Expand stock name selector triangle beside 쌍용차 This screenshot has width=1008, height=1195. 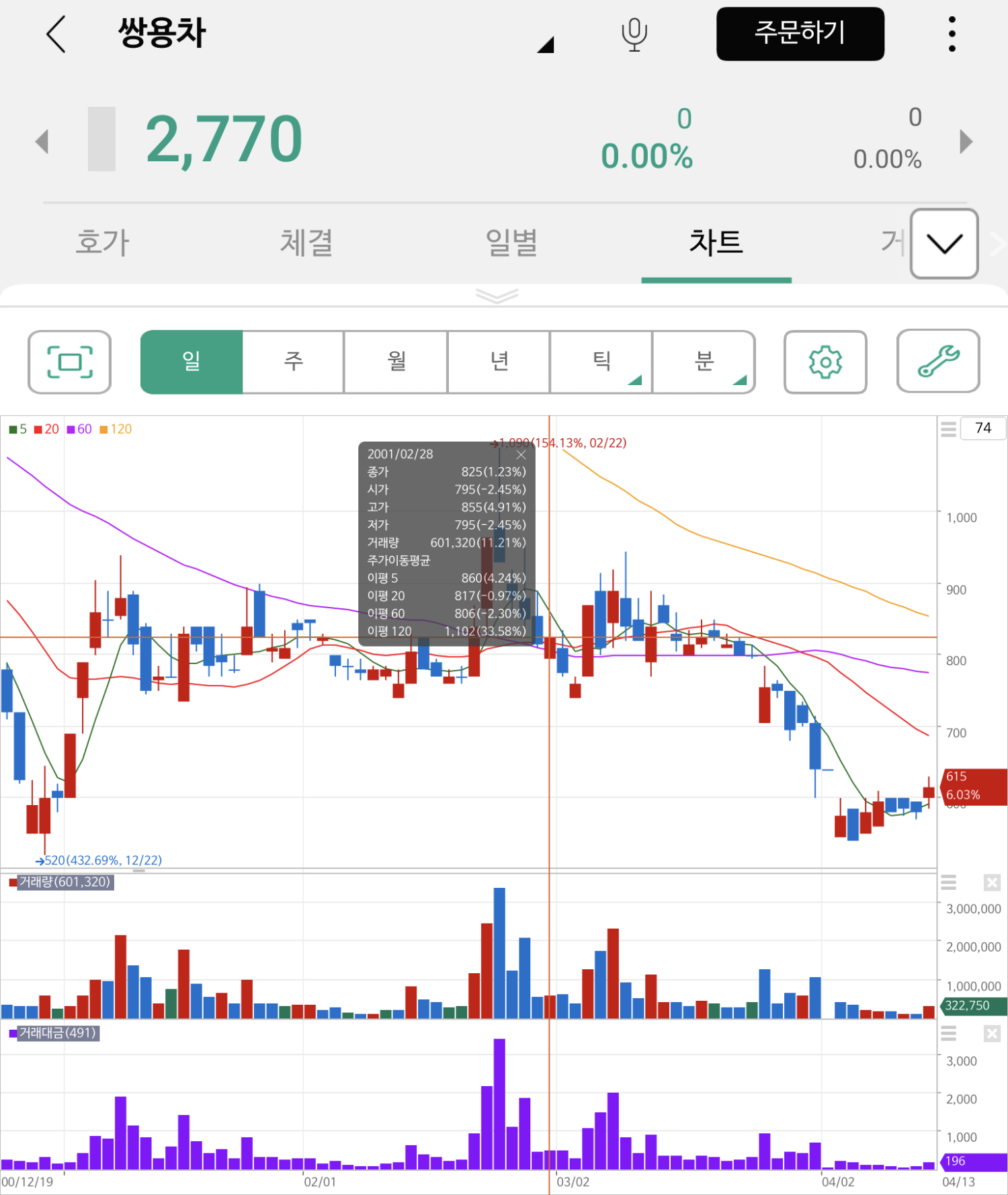click(x=546, y=44)
